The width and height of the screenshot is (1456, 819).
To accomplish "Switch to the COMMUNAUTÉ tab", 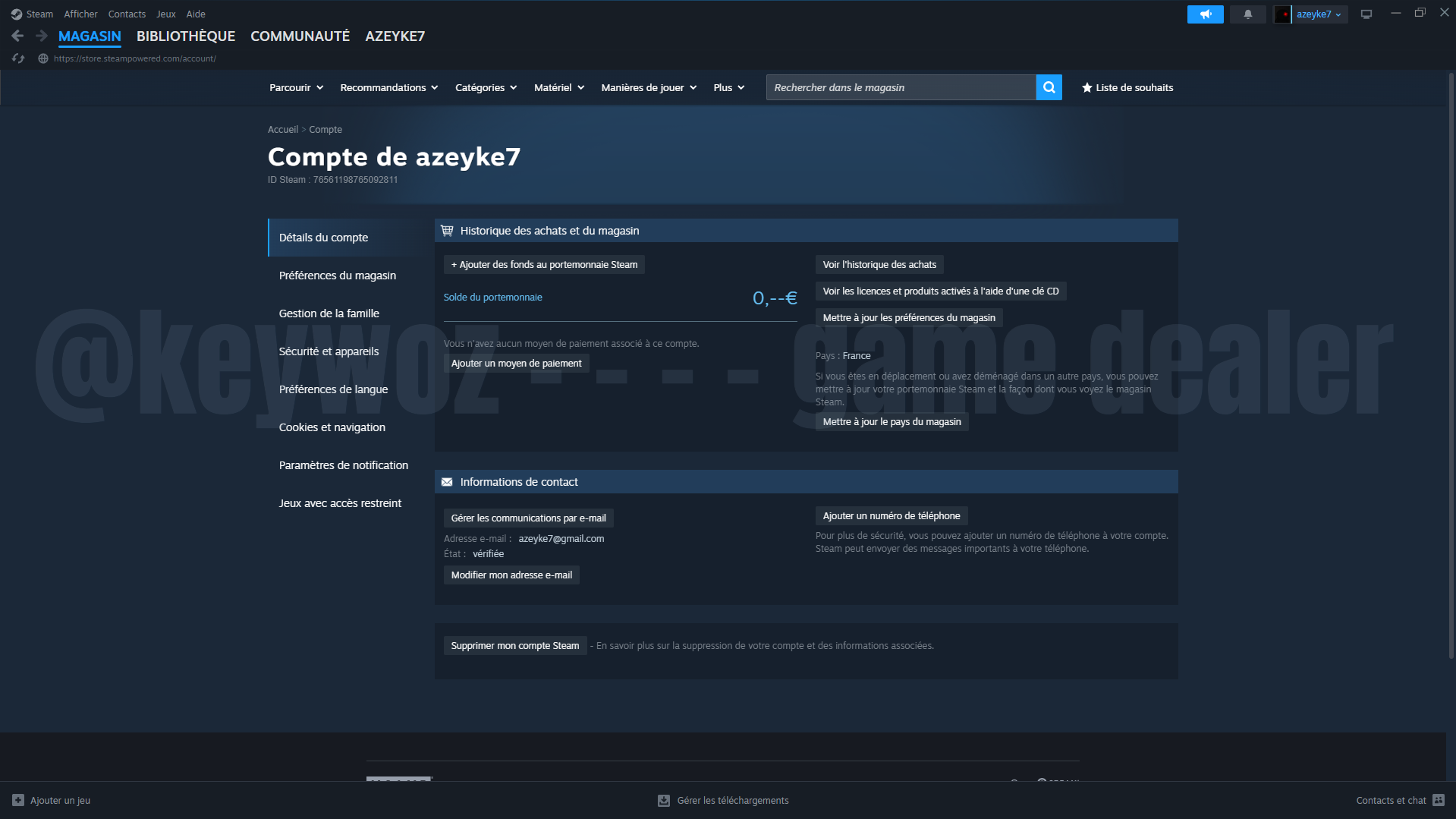I will (300, 36).
